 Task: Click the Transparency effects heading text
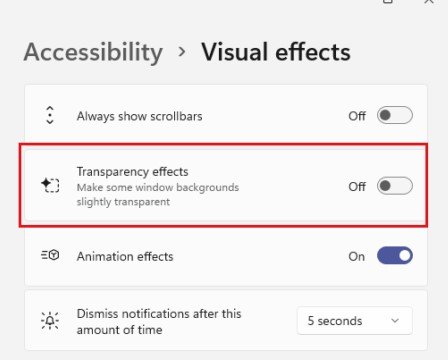[x=132, y=172]
